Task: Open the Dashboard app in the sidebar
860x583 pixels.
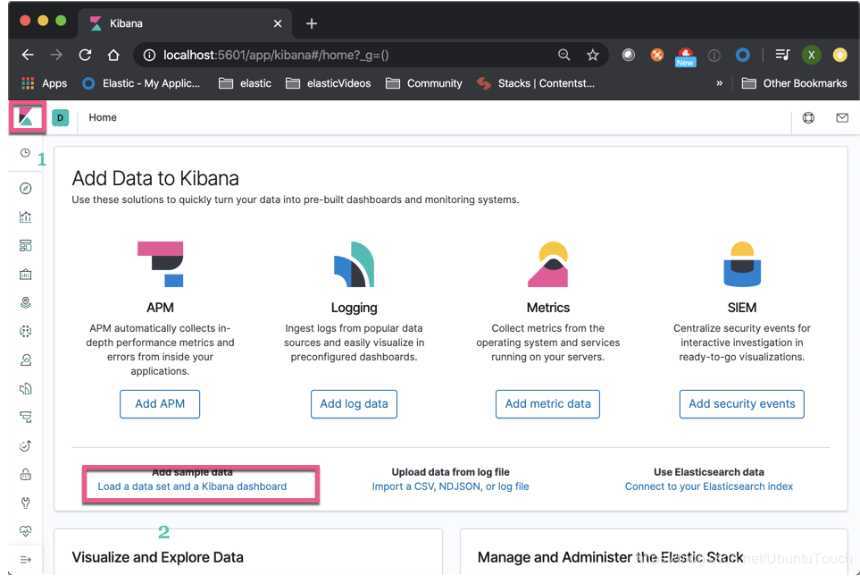Action: (25, 245)
